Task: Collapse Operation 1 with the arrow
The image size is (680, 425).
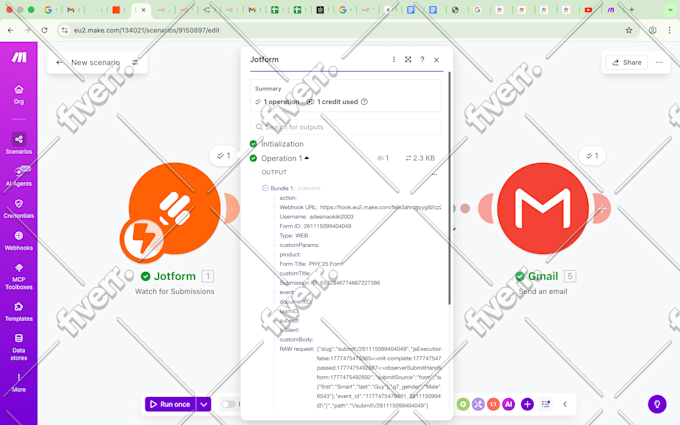Action: click(x=307, y=158)
